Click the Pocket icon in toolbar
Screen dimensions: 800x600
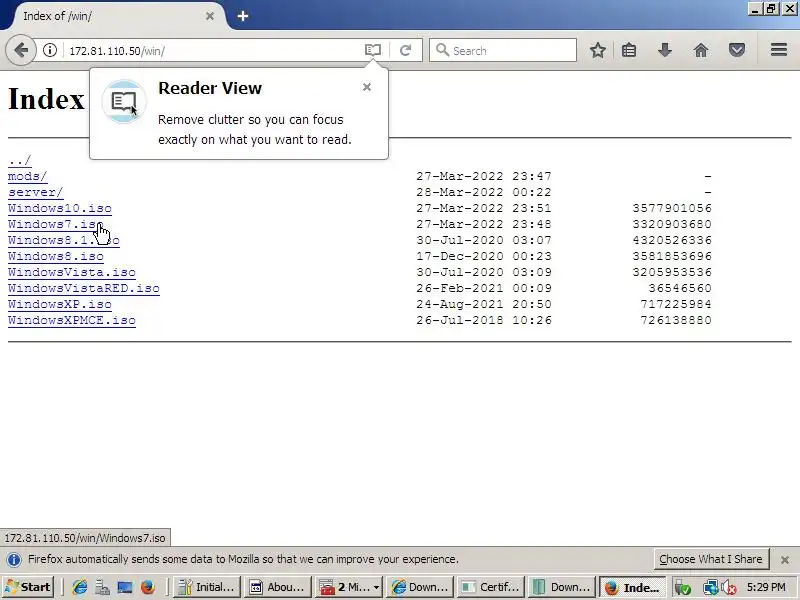tap(737, 50)
